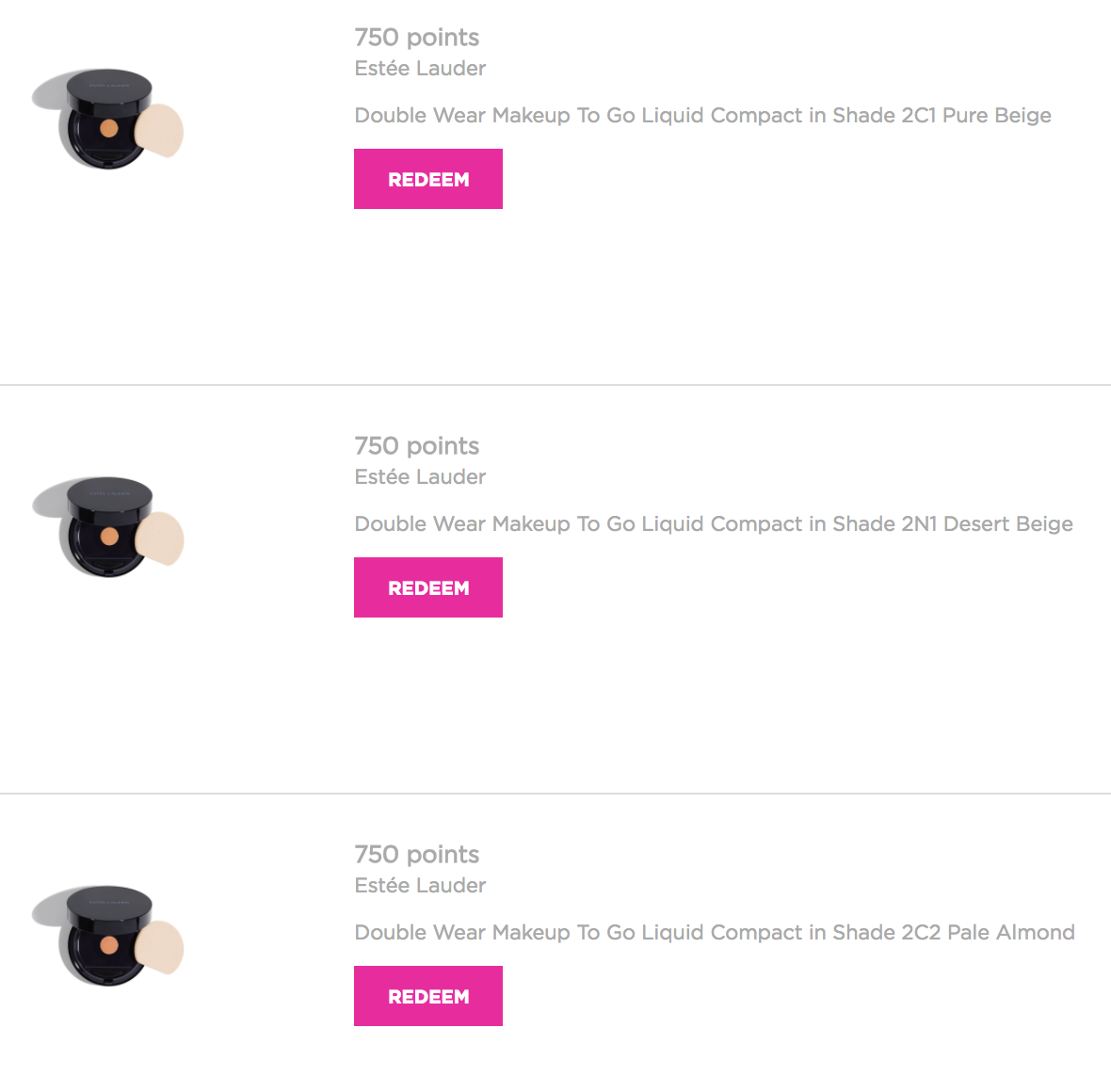Click the sponge applicator in Pure Beige image
Screen dimensions: 1111x1092
[x=160, y=131]
